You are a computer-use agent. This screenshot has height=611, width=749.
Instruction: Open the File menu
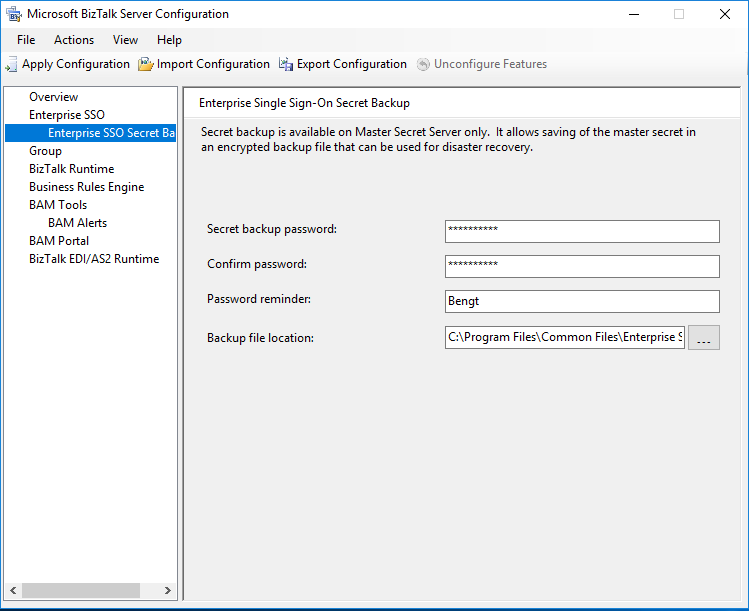pyautogui.click(x=26, y=40)
